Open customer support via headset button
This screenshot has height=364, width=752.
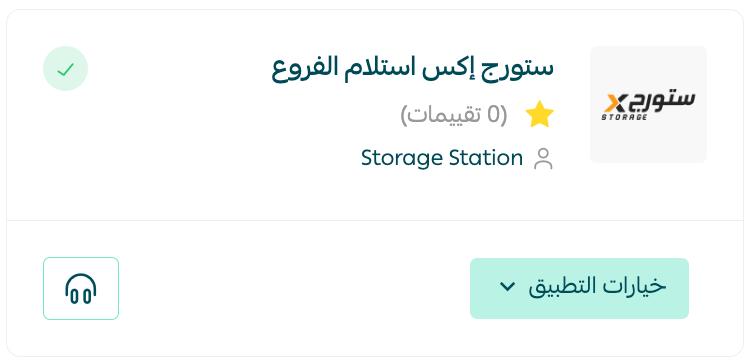coord(81,288)
